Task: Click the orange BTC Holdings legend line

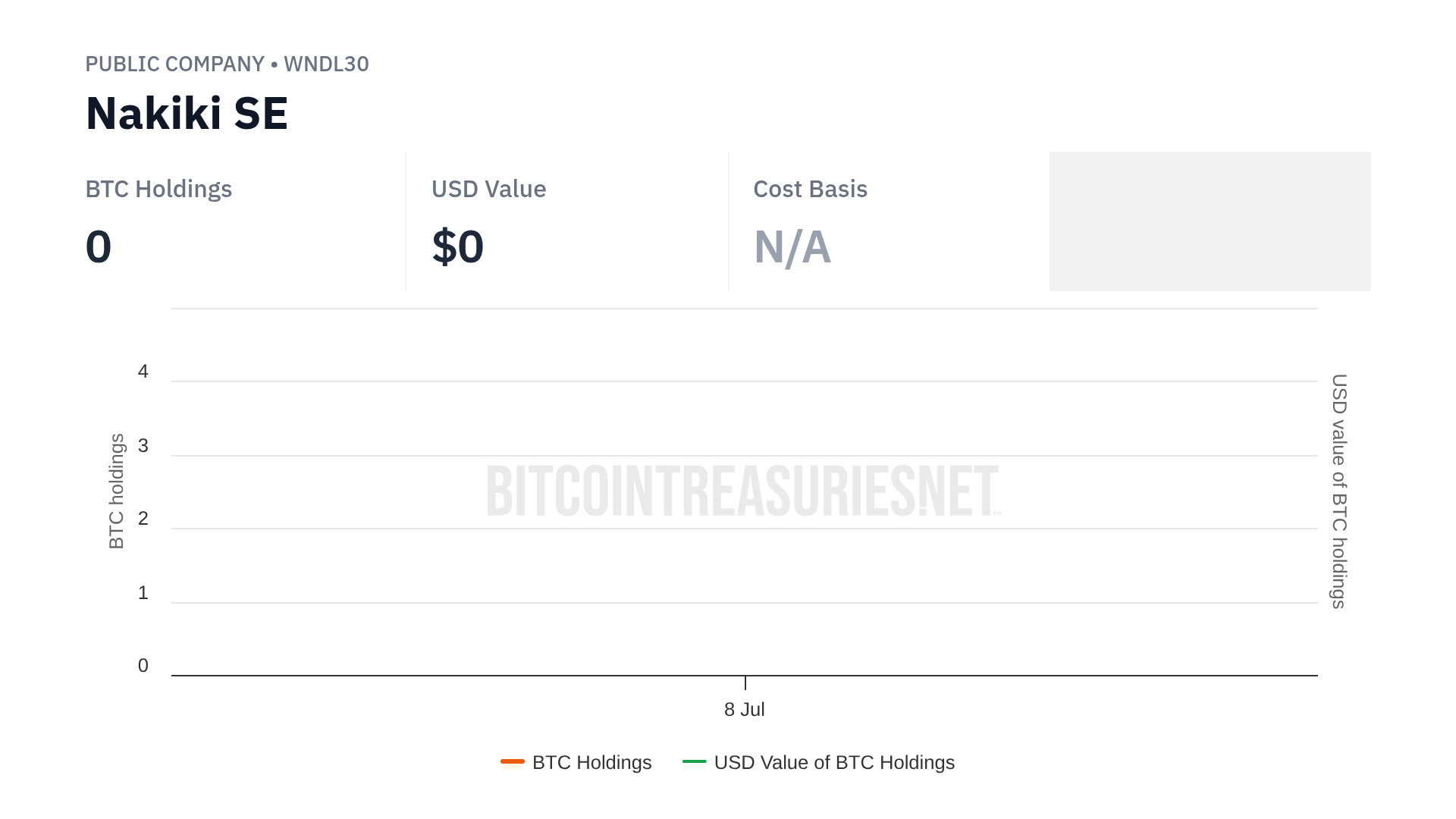Action: (x=513, y=761)
